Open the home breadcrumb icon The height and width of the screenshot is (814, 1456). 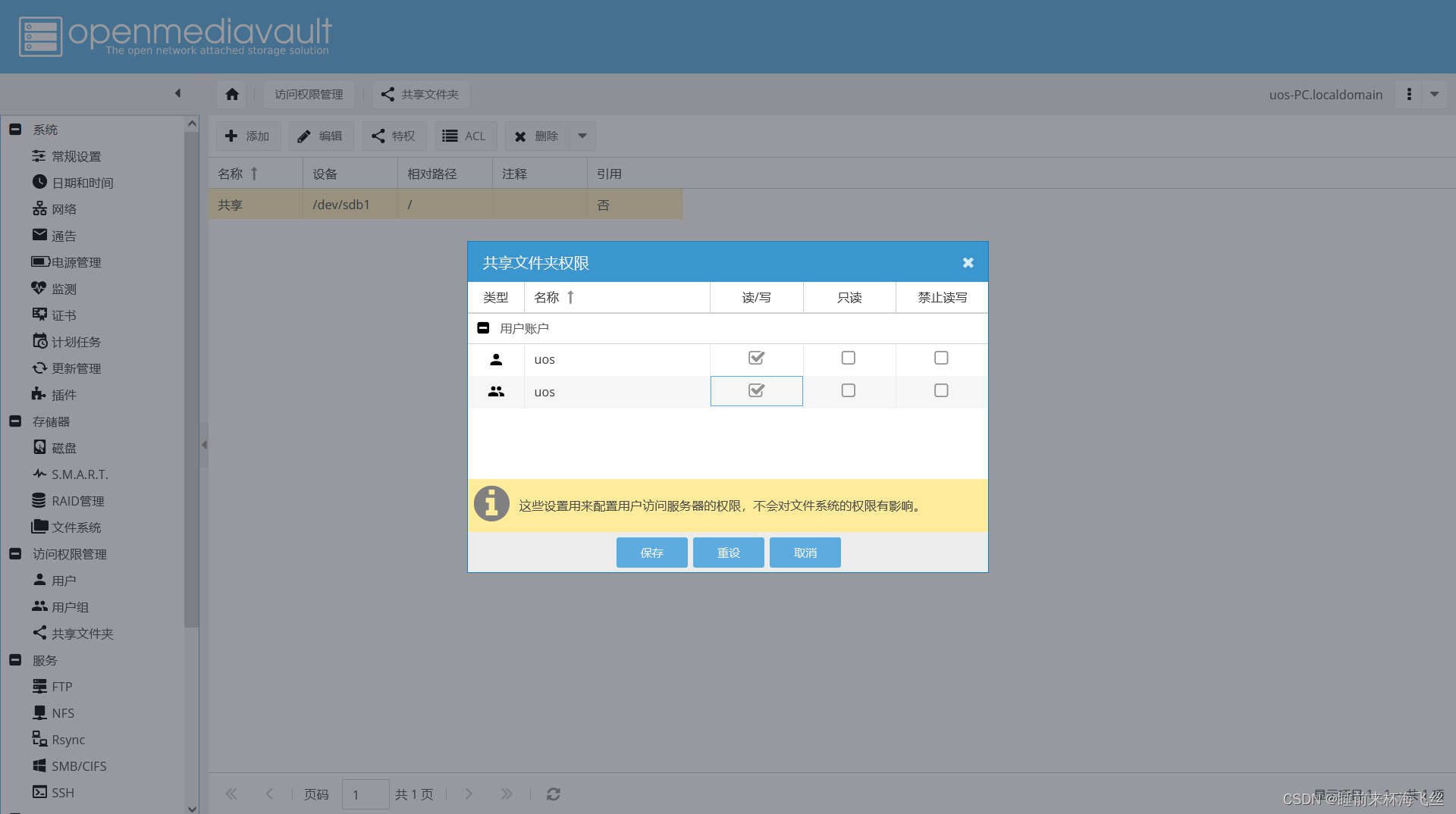pos(232,94)
